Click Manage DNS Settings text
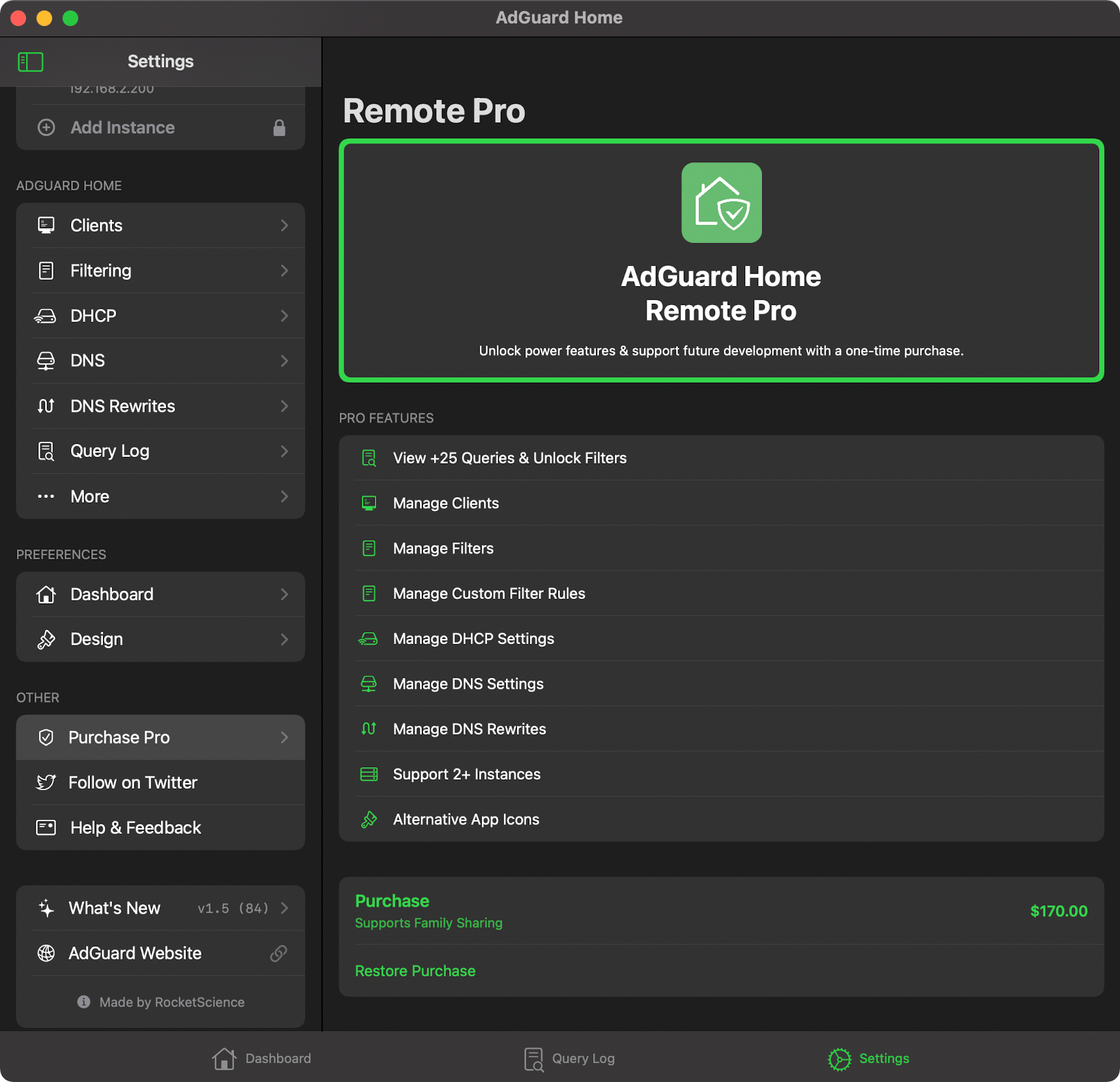Viewport: 1120px width, 1082px height. tap(468, 684)
